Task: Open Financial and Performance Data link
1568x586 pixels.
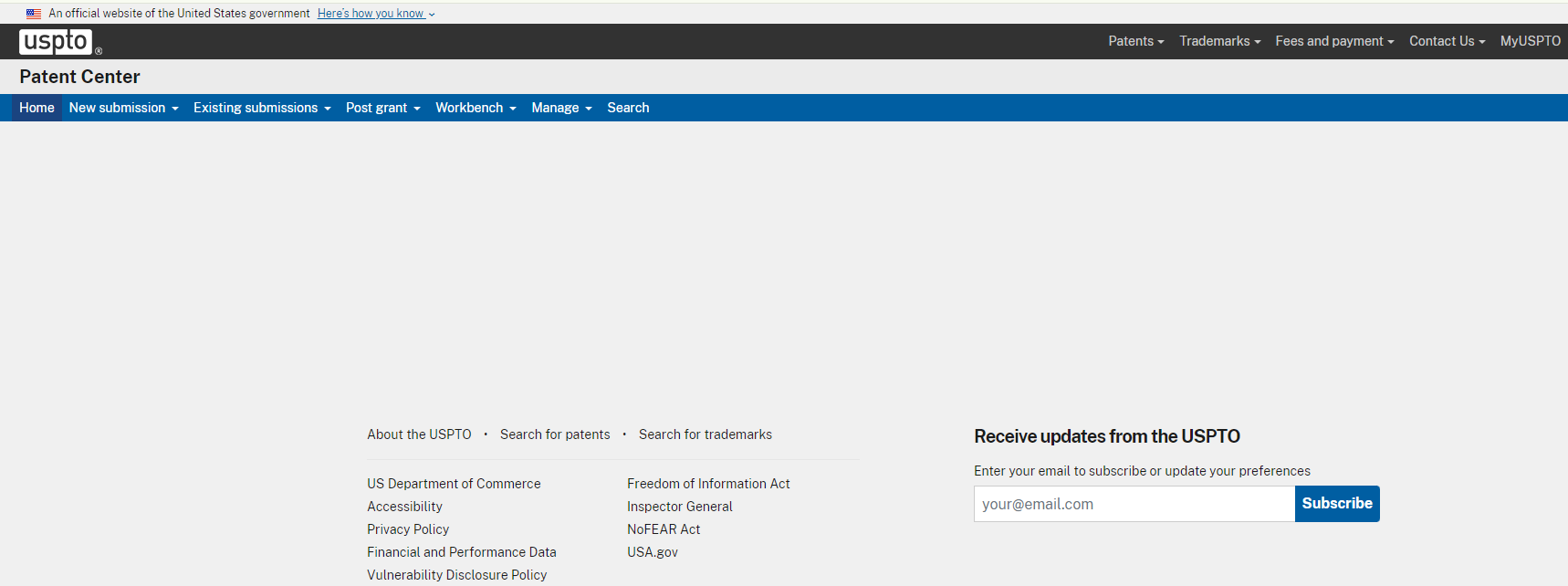Action: pyautogui.click(x=462, y=552)
